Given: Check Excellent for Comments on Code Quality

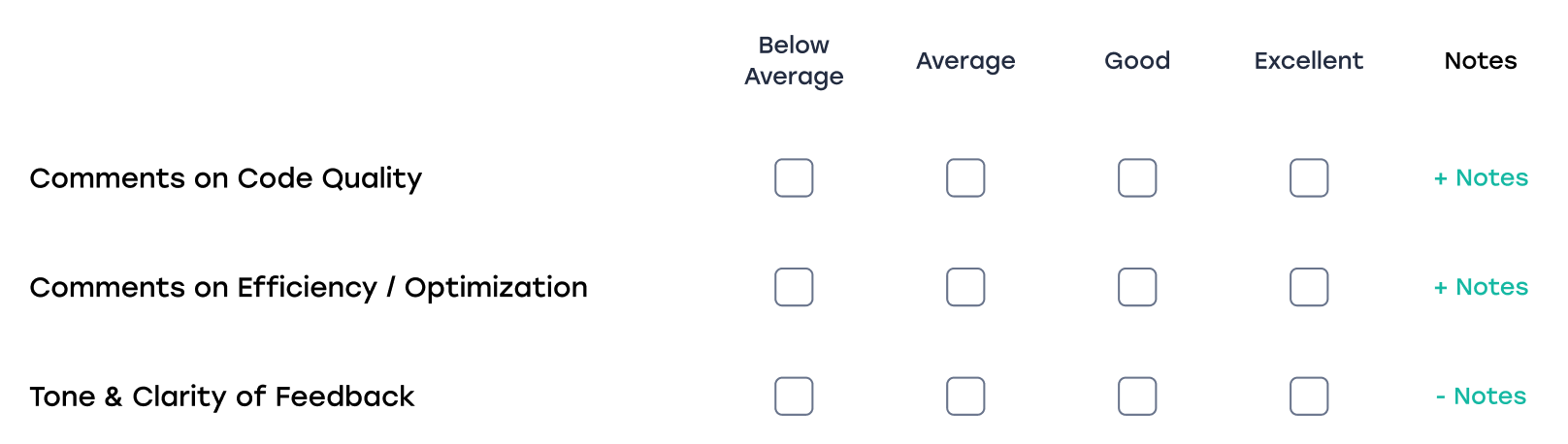Looking at the screenshot, I should [x=1309, y=178].
